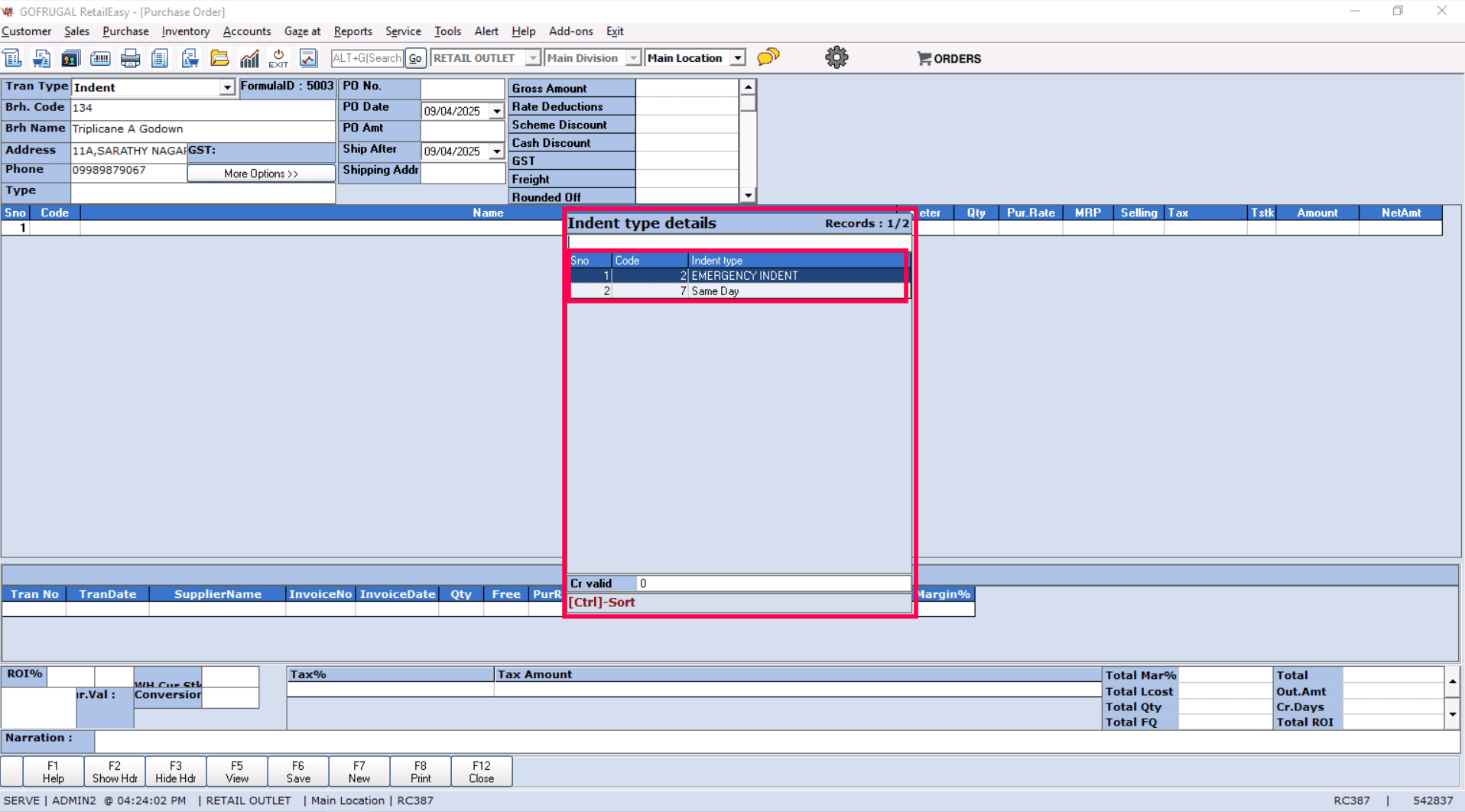Click the line graph report icon

(308, 58)
